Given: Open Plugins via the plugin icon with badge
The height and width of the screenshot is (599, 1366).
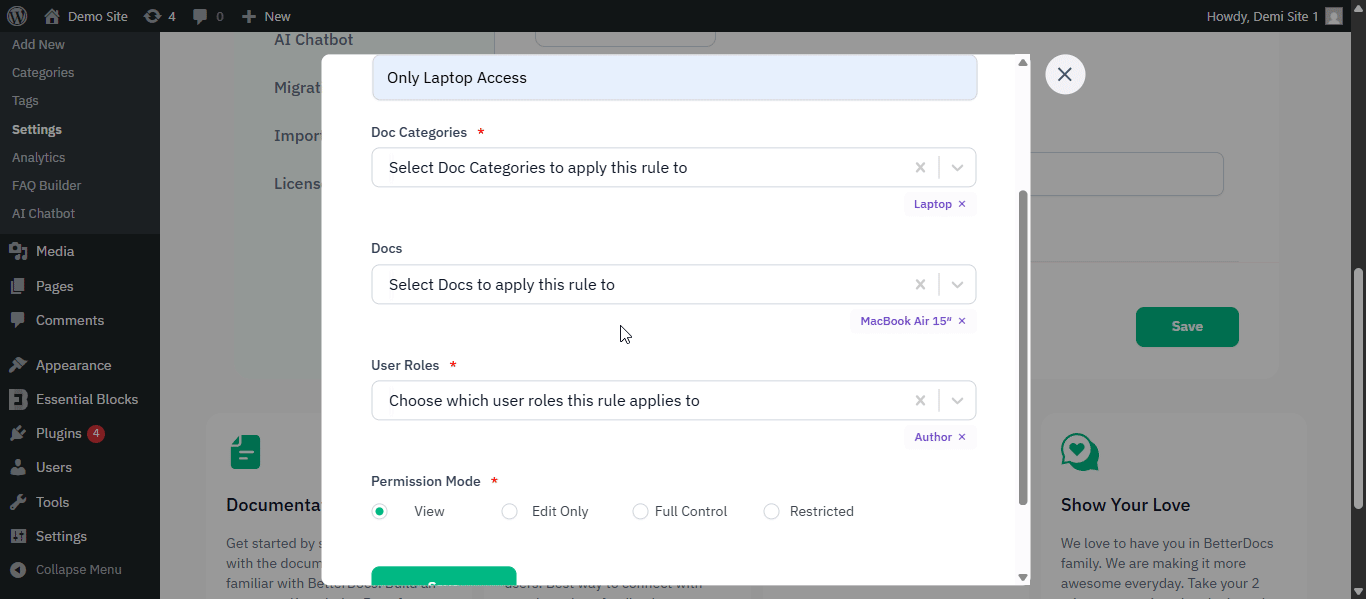Looking at the screenshot, I should [x=20, y=433].
